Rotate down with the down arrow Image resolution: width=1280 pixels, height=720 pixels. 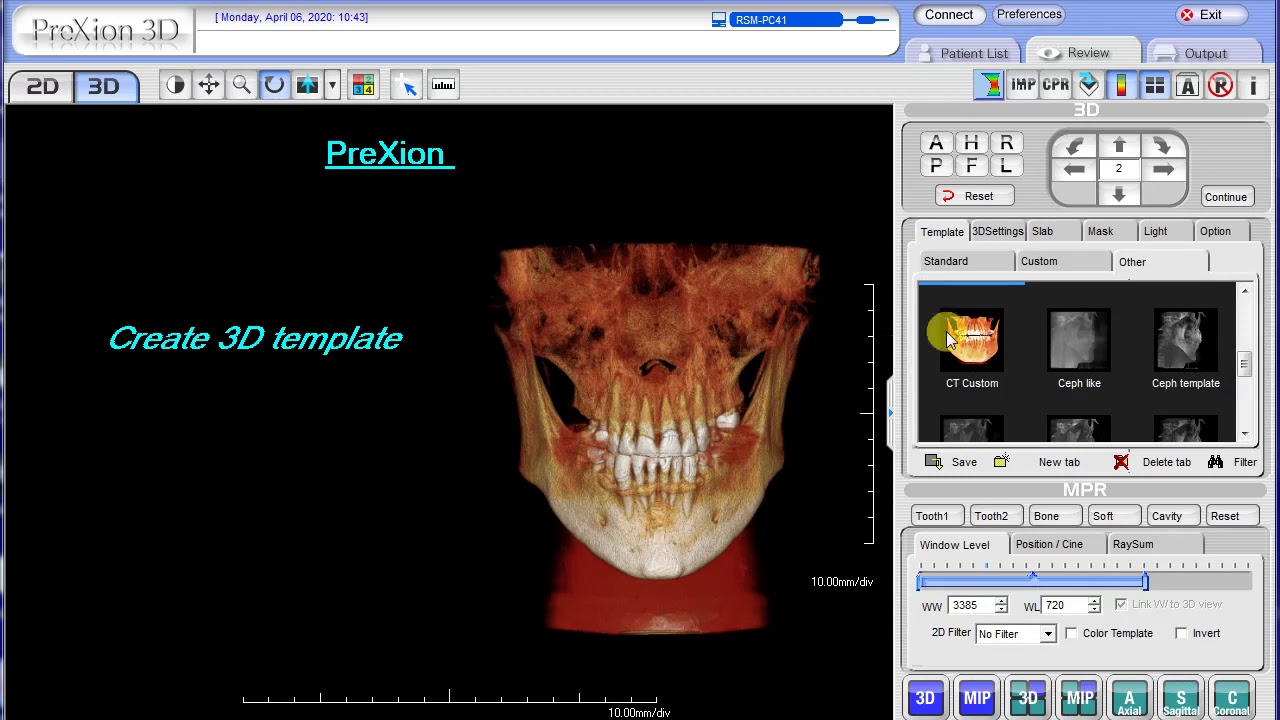tap(1119, 194)
